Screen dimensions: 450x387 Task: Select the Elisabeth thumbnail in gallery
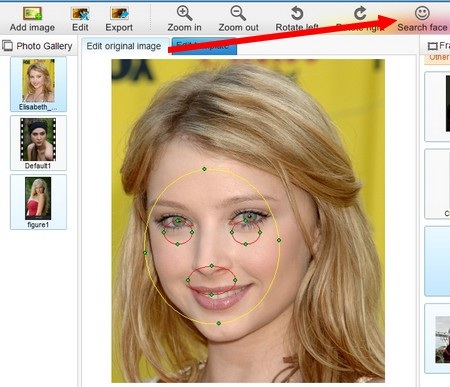pos(38,81)
